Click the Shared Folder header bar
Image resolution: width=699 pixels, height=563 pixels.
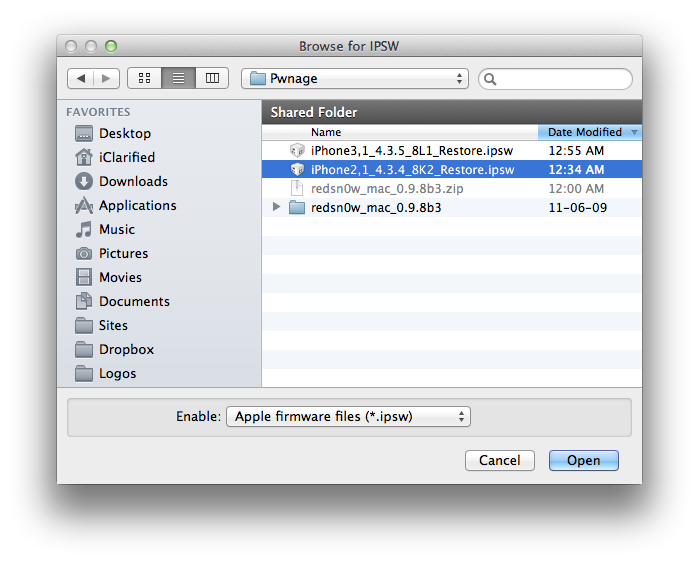452,112
